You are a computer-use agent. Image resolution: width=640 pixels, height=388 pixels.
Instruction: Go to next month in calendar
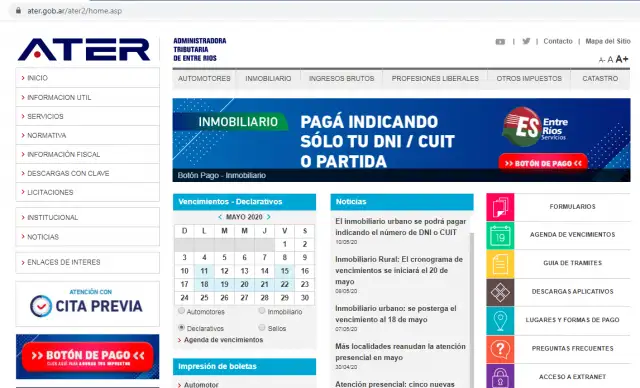pyautogui.click(x=269, y=217)
